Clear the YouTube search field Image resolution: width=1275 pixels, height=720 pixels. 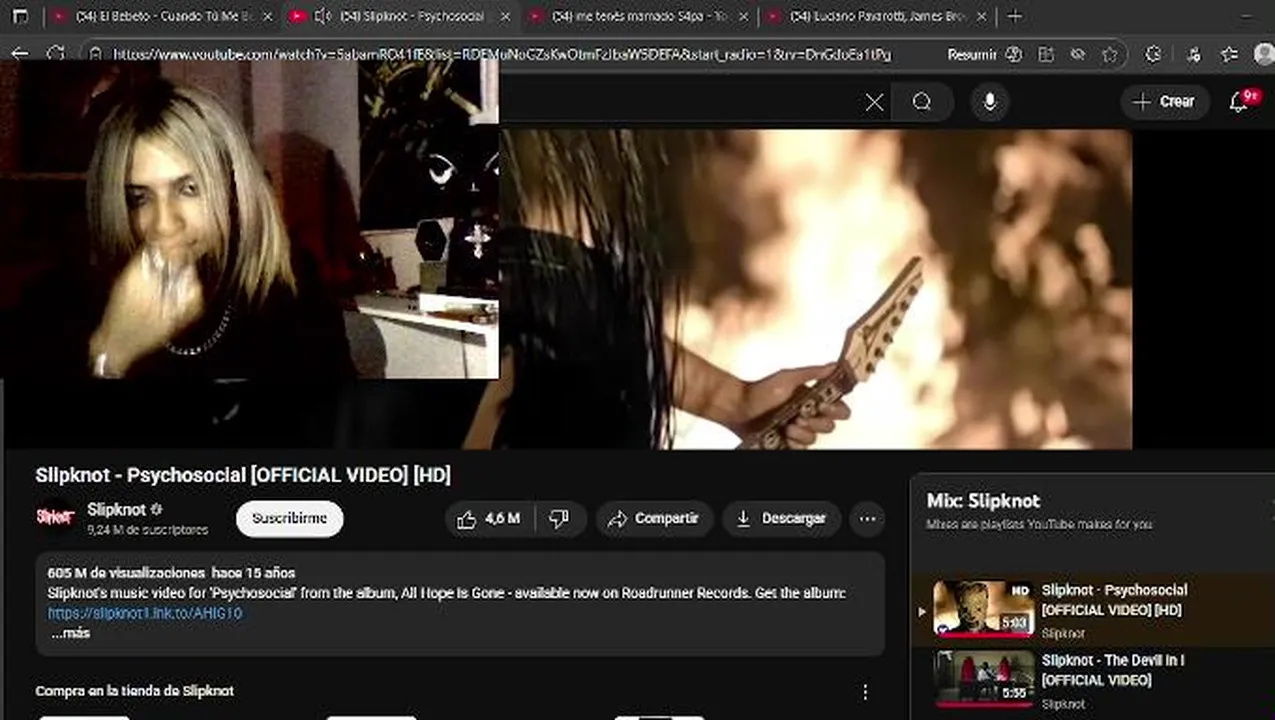pyautogui.click(x=874, y=102)
